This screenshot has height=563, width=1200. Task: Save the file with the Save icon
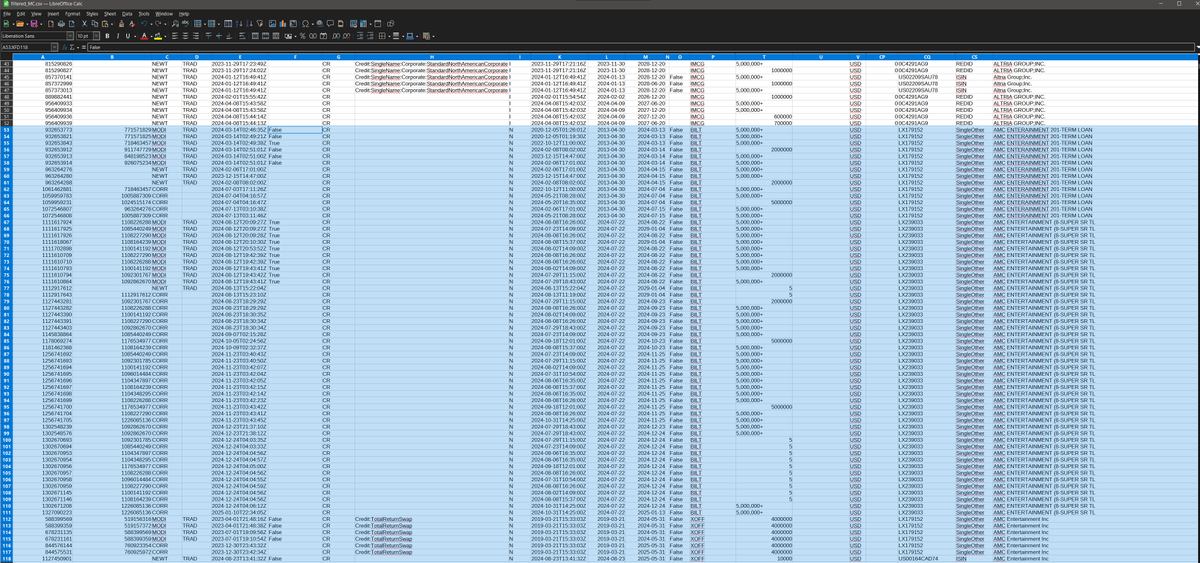pos(34,24)
